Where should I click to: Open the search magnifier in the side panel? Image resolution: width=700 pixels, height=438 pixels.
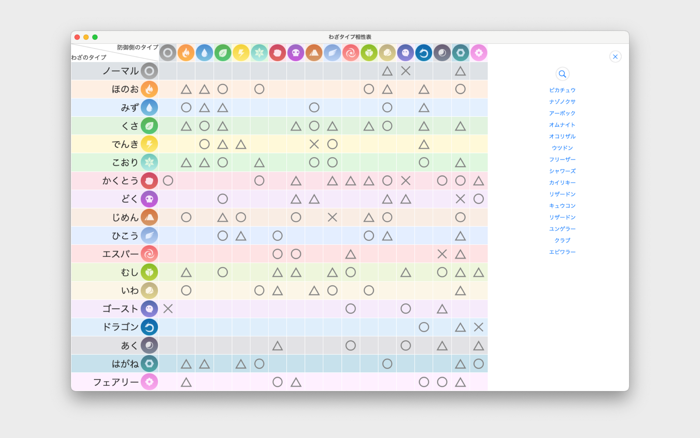562,74
